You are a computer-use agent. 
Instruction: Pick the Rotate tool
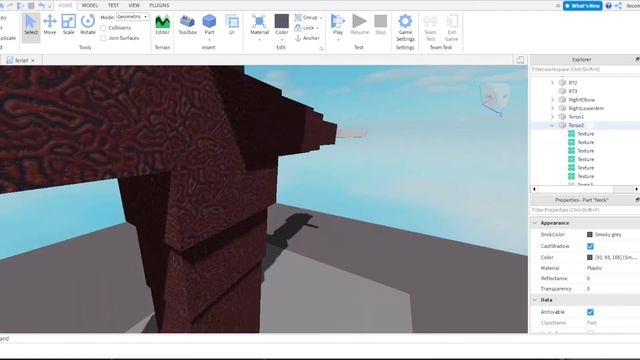88,25
